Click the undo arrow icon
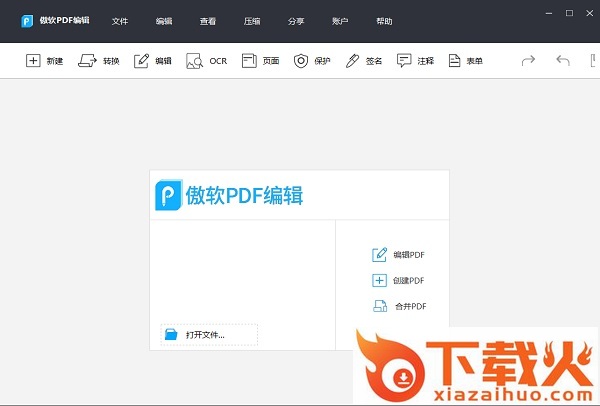 [x=563, y=60]
